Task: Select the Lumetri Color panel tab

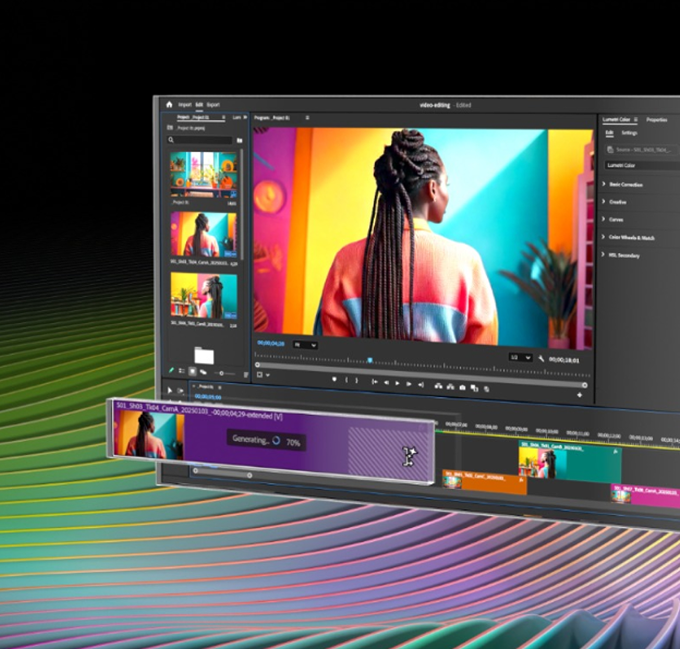Action: (x=616, y=120)
